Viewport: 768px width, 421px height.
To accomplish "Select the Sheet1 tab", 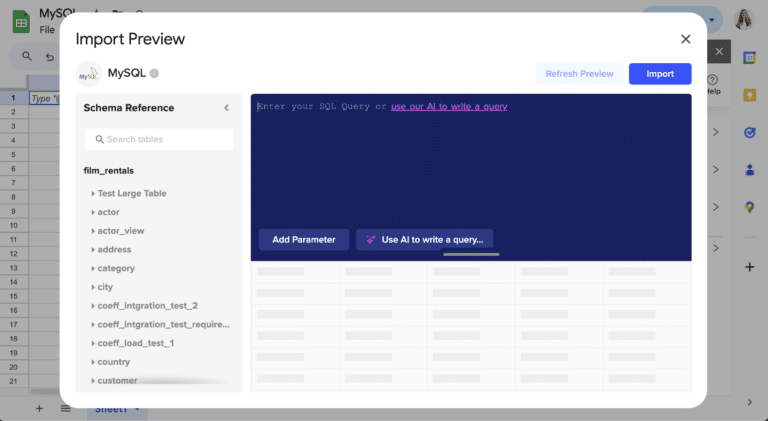I will (x=118, y=409).
